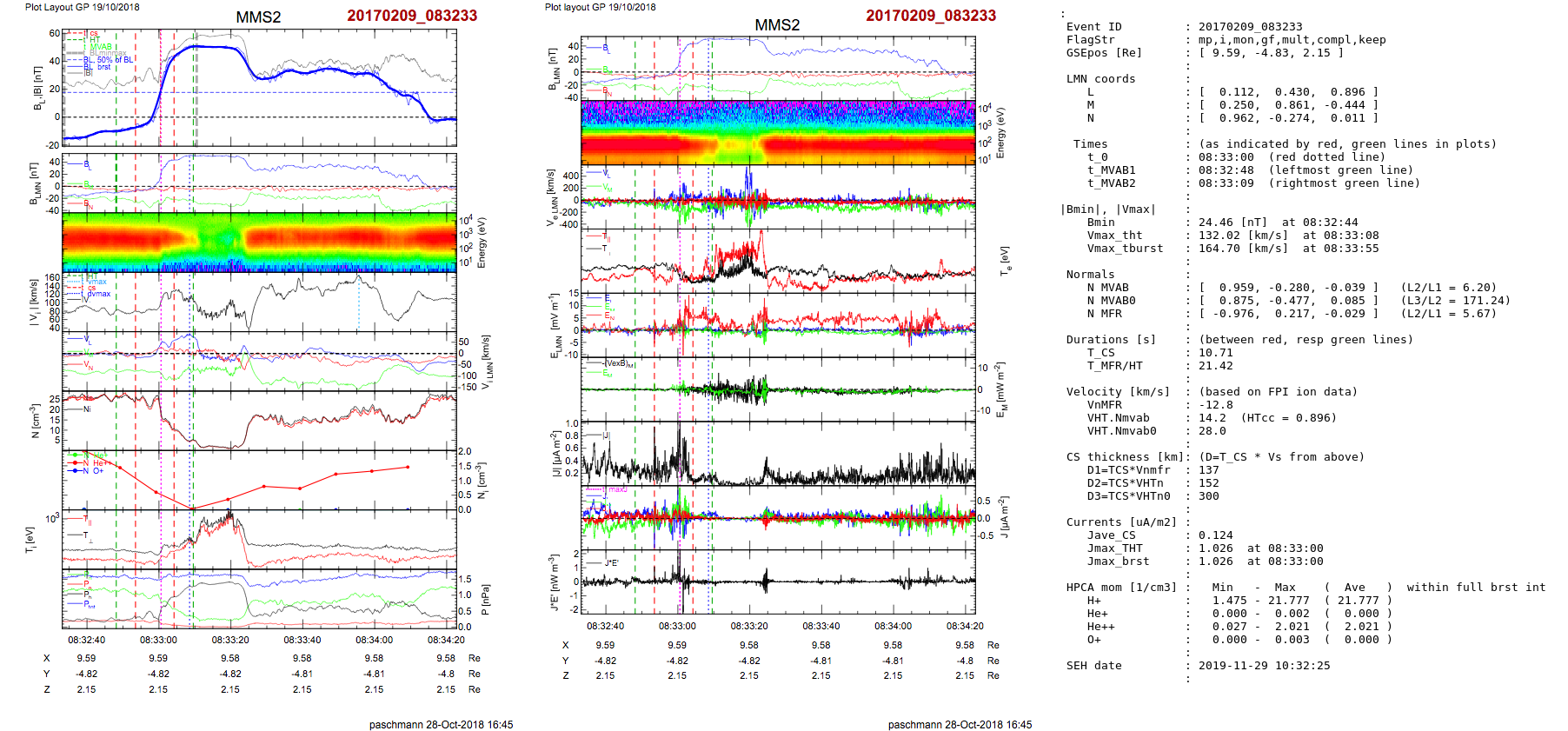Click the T_MFR/HT duration value 21.42
The height and width of the screenshot is (731, 1568).
point(1216,366)
